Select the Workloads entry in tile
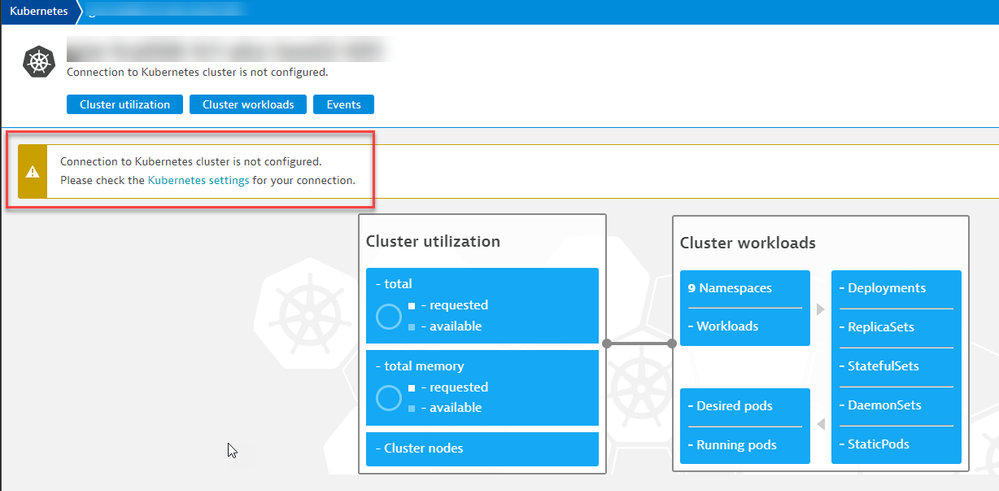999x491 pixels. pyautogui.click(x=727, y=327)
